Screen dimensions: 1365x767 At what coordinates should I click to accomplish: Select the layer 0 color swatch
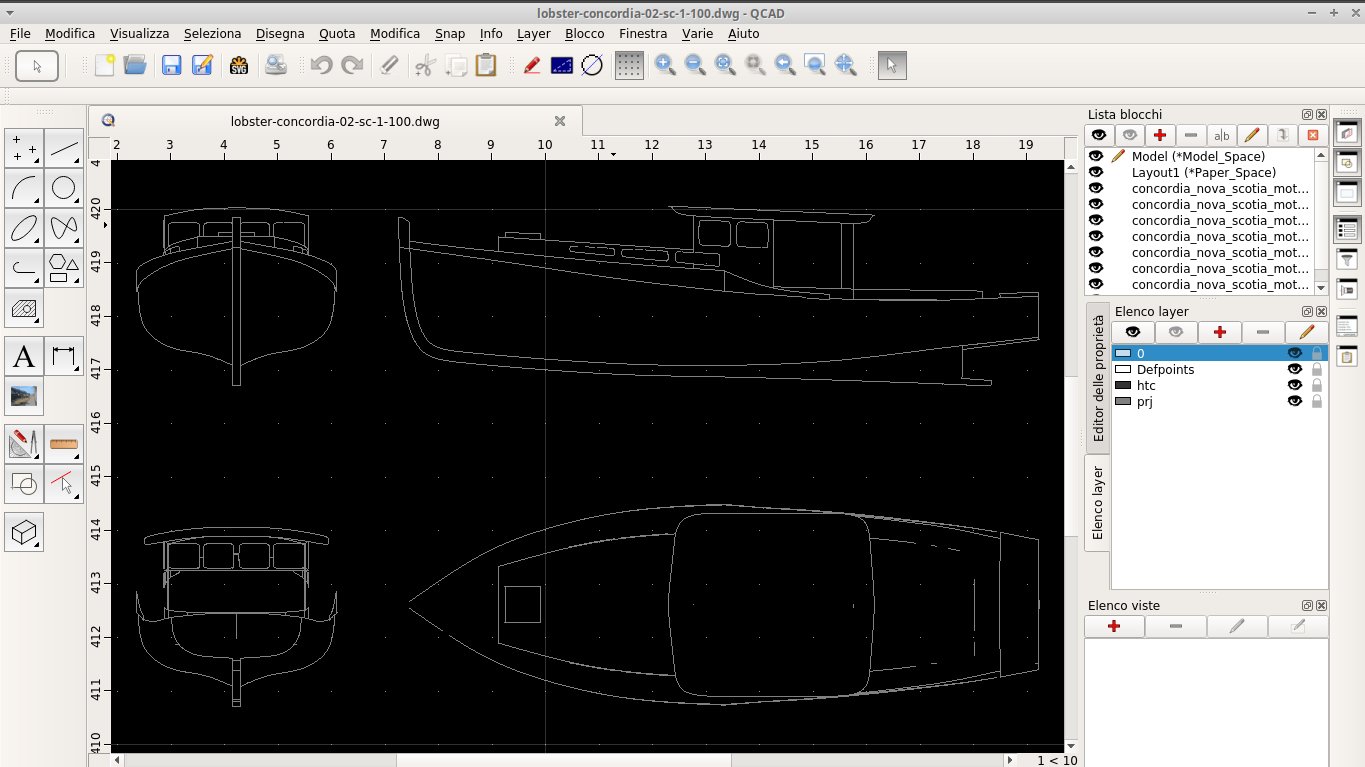coord(1122,353)
